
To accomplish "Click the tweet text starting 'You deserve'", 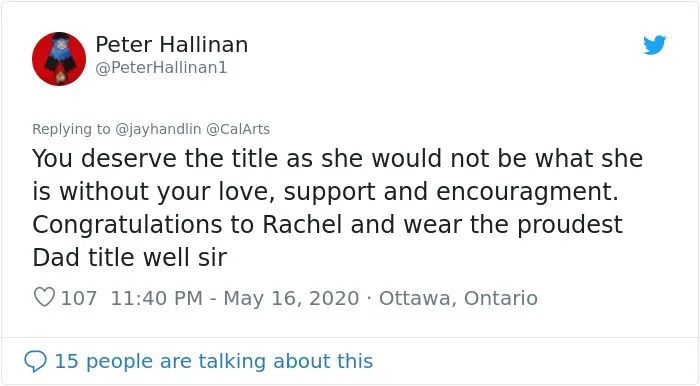I will [338, 208].
